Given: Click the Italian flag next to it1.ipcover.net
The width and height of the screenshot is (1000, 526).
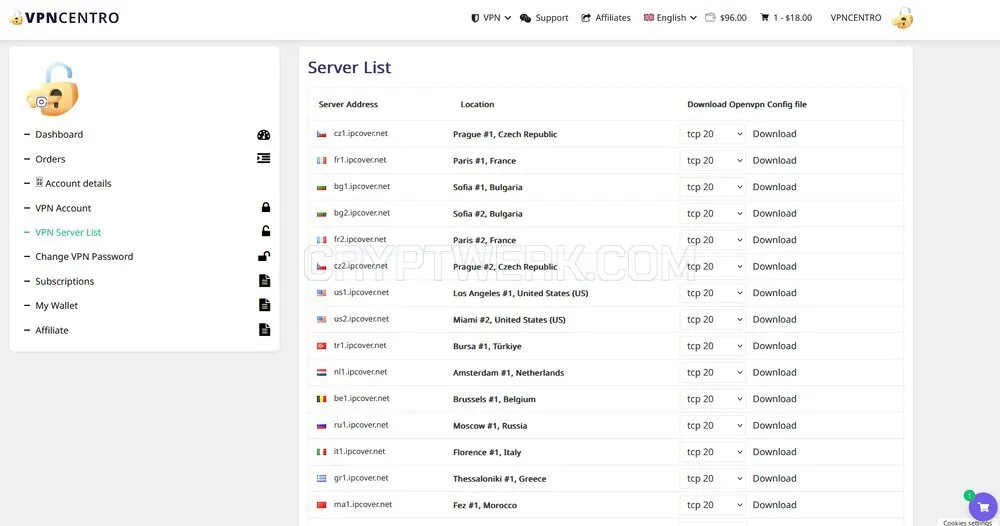Looking at the screenshot, I should (321, 452).
